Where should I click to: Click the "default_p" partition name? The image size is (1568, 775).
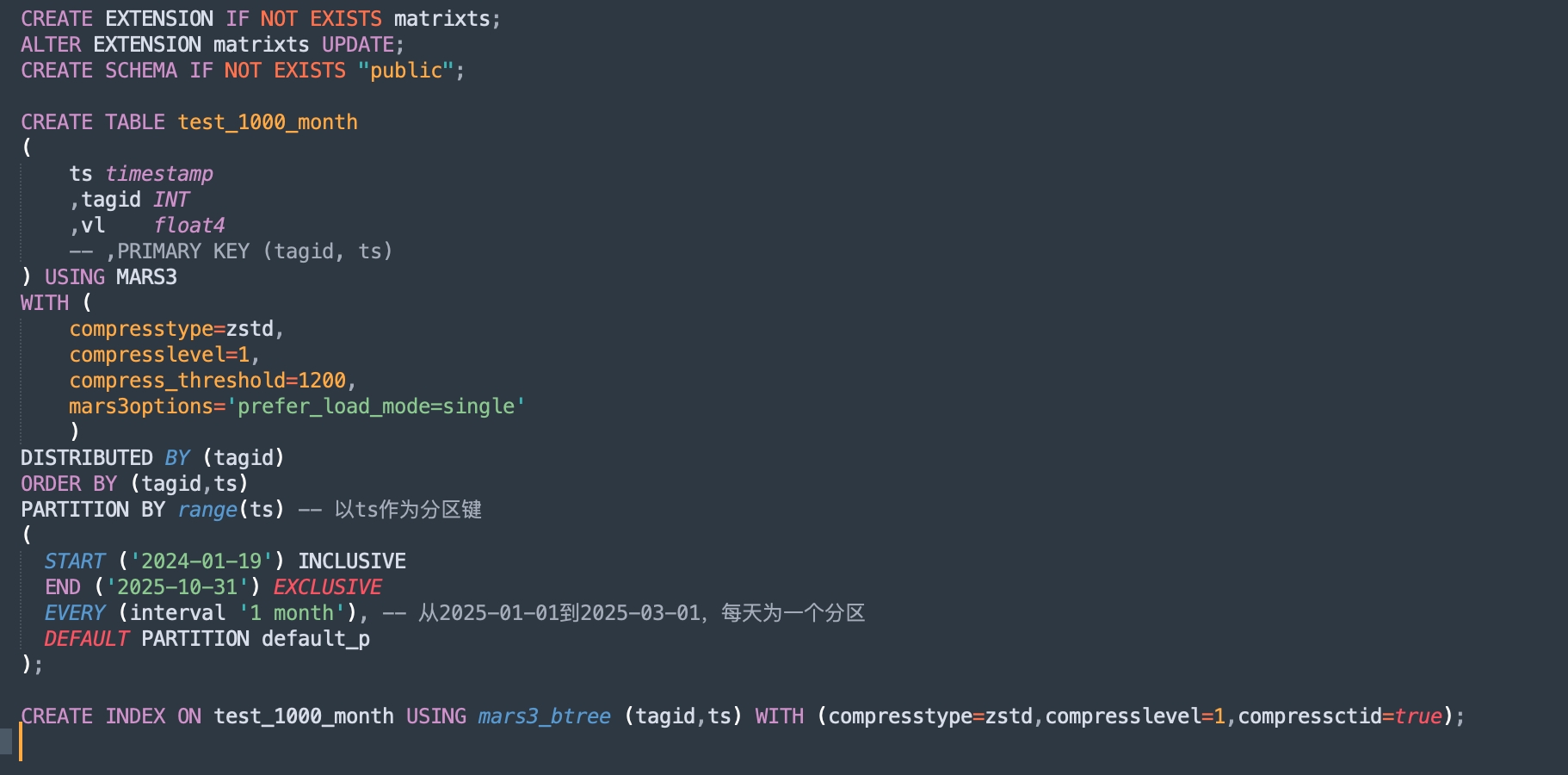[x=315, y=639]
